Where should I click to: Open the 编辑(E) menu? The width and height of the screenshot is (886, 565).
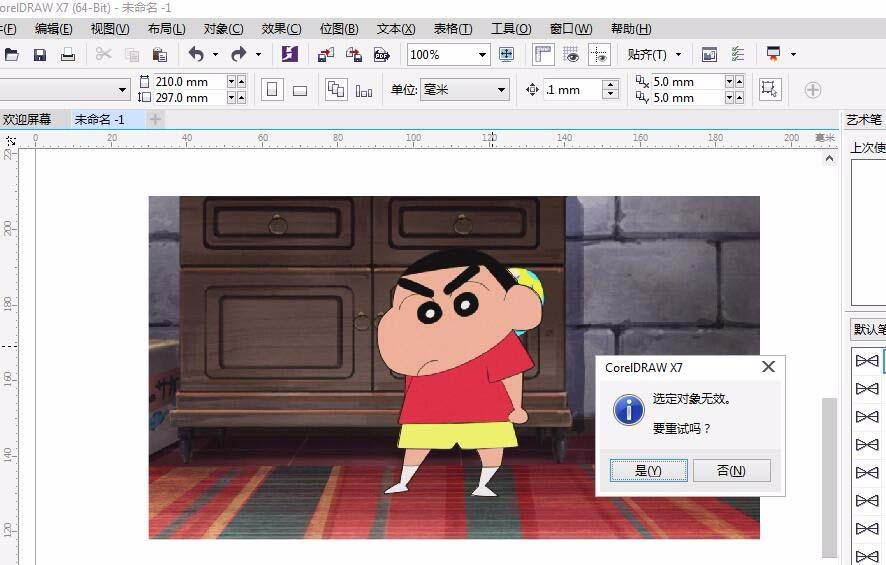(54, 29)
